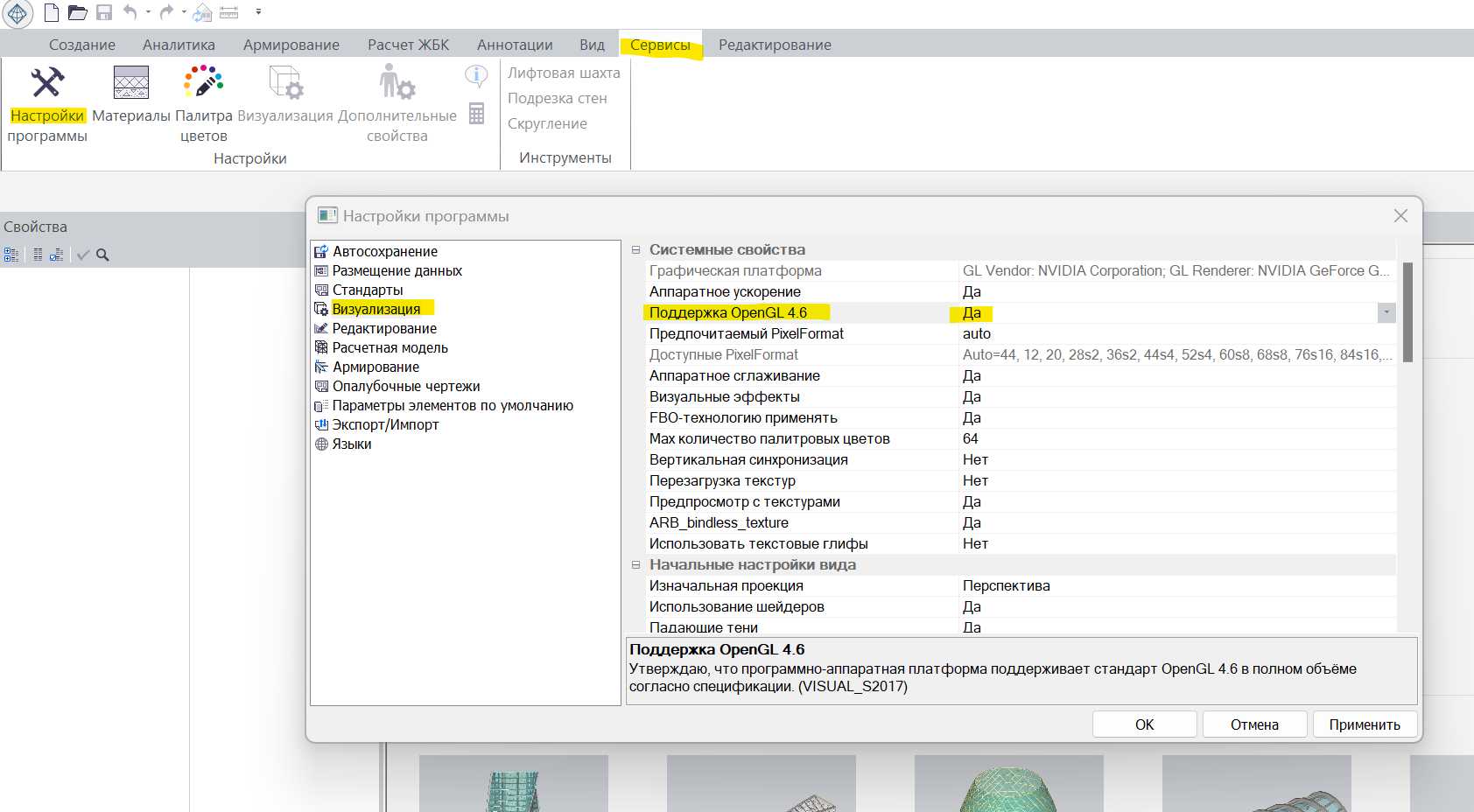
Task: Click the Настройки программы hammer-wrench icon
Action: [47, 83]
